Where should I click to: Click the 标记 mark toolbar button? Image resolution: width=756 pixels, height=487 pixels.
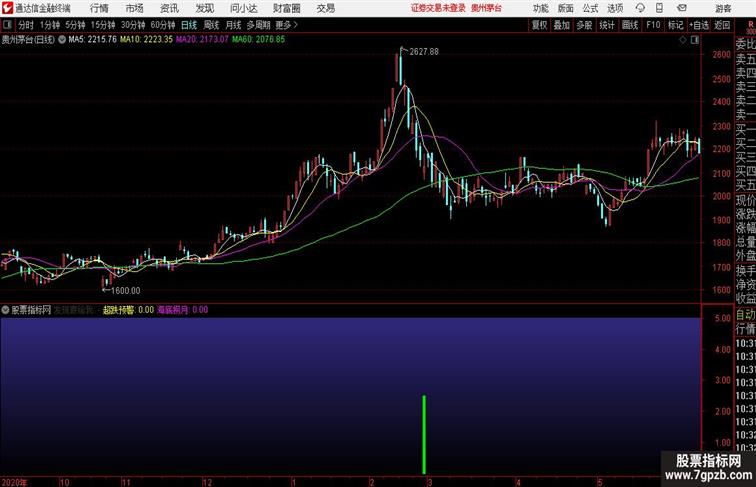coord(675,25)
